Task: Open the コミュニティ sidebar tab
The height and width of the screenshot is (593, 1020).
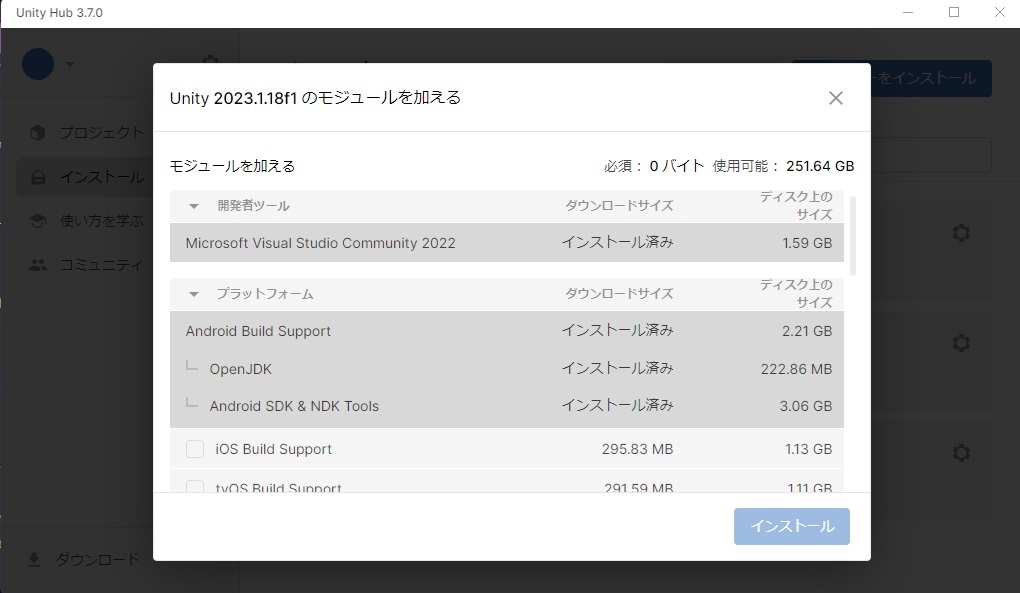Action: (85, 265)
